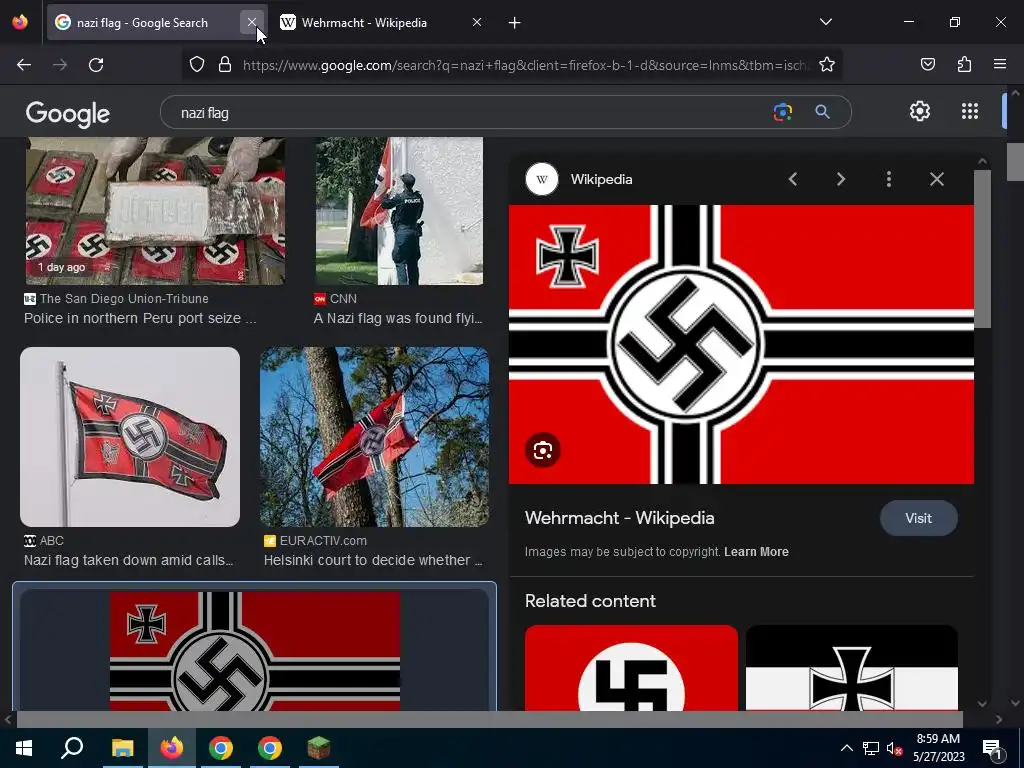Open the Save to Pocket icon
The width and height of the screenshot is (1024, 768).
point(927,64)
